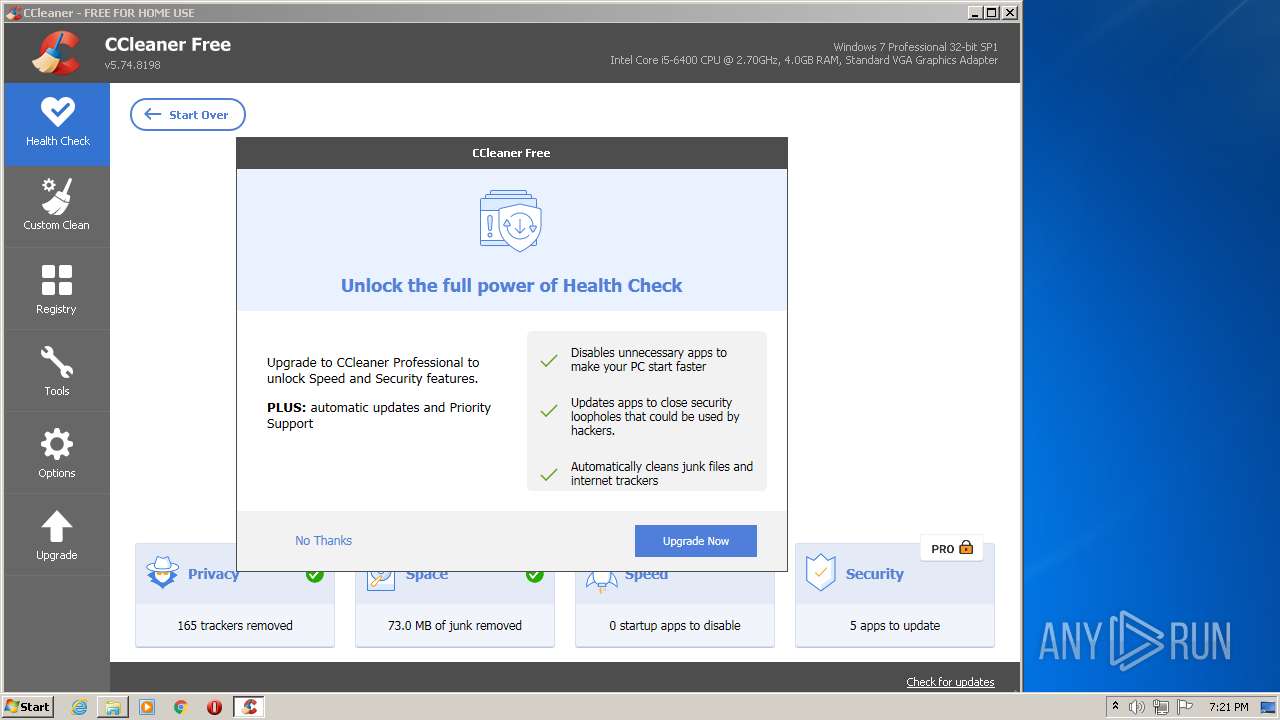Click the CCleaner Free dialog title bar

(511, 153)
